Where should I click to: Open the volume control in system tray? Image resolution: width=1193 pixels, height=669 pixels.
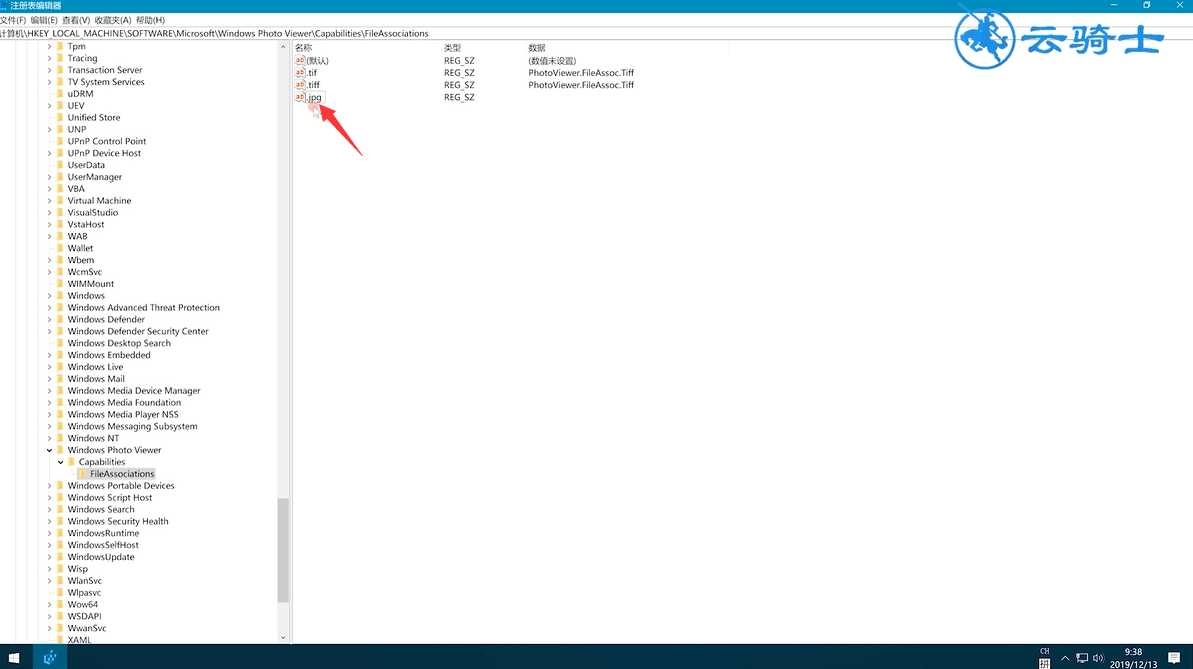tap(1098, 658)
